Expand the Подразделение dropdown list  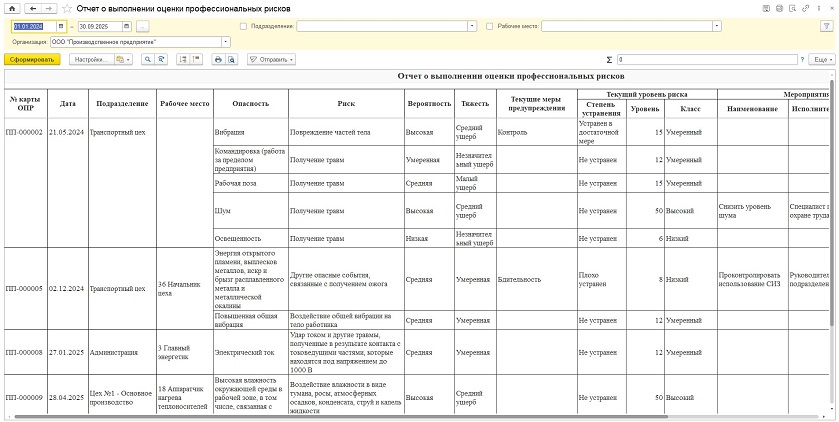[472, 26]
